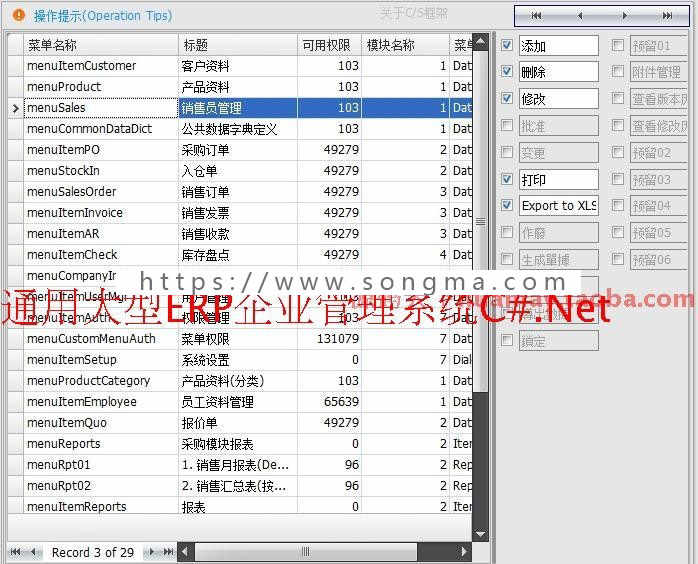
Task: Toggle the 作废 checkbox
Action: click(507, 232)
